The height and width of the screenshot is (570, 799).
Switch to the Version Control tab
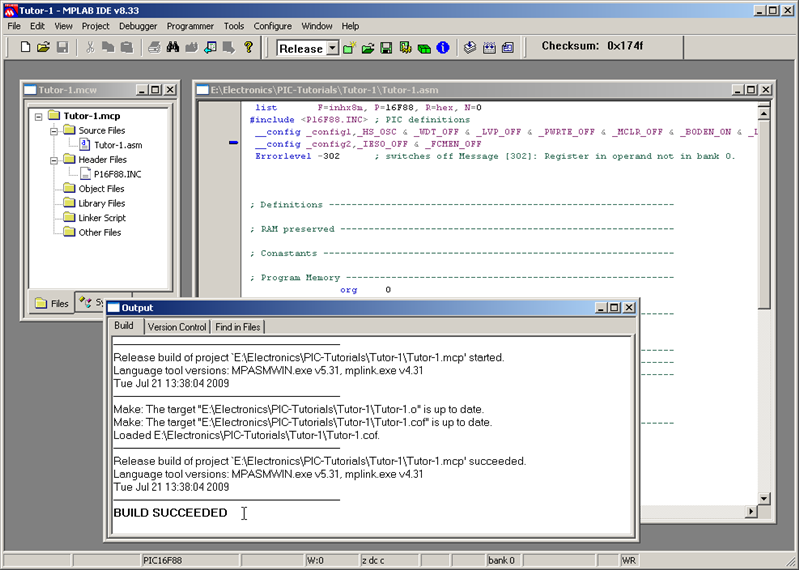coord(177,327)
